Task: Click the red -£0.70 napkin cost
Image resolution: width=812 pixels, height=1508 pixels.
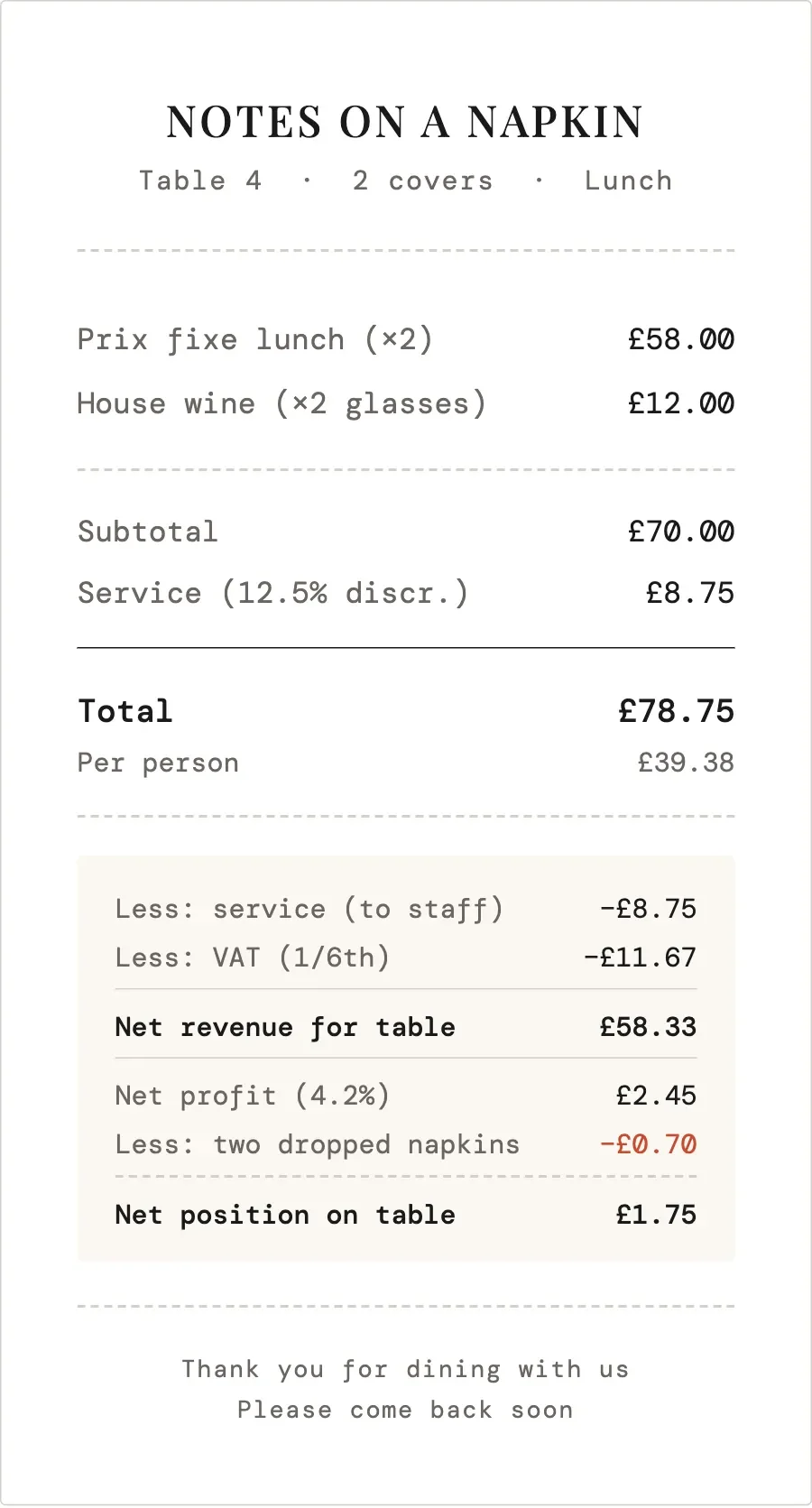Action: click(648, 1144)
